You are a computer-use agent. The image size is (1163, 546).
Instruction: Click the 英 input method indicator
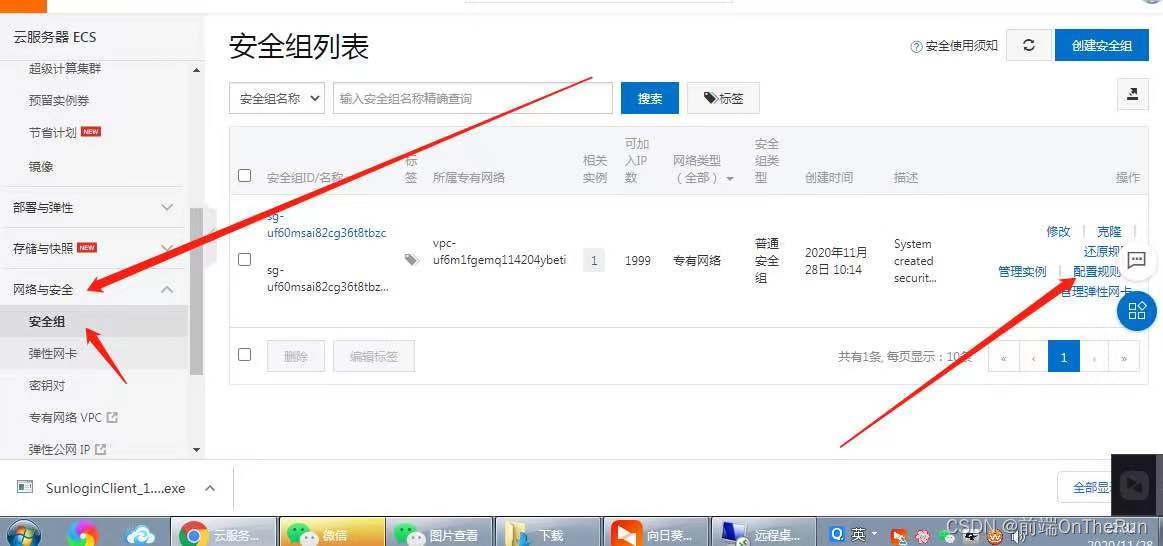coord(858,534)
